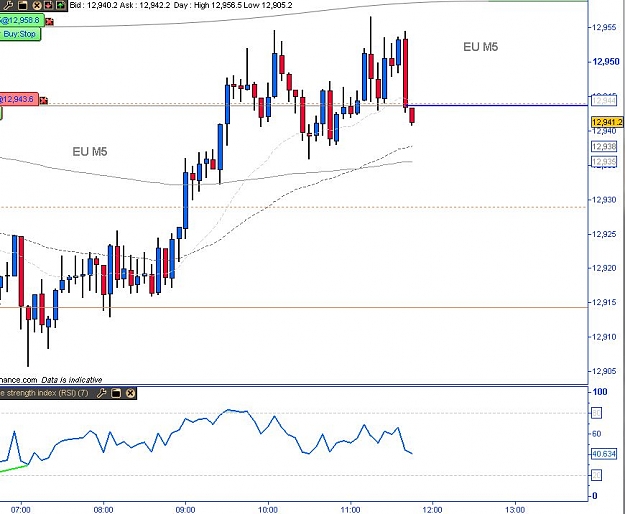Click the green up-arrow icon in the top toolbar
The height and width of the screenshot is (514, 625).
click(61, 5)
